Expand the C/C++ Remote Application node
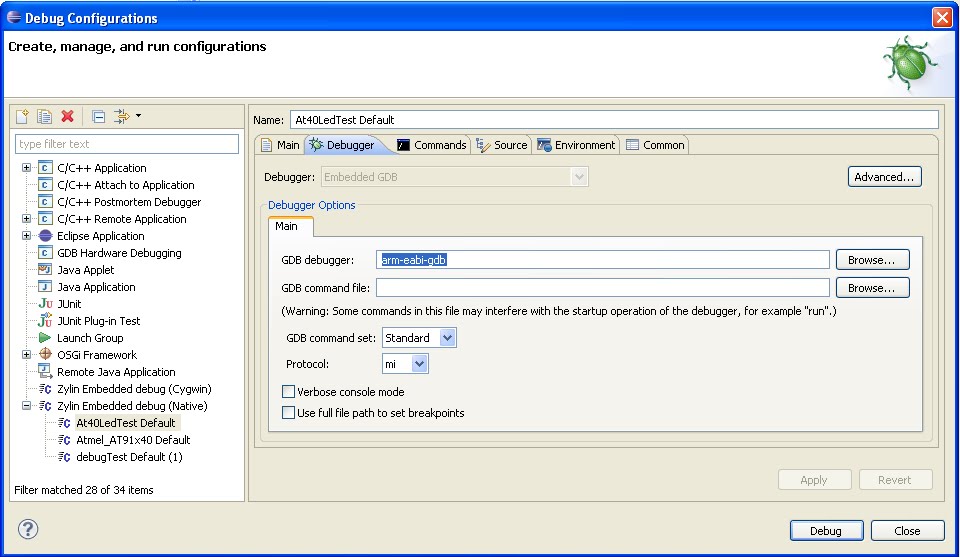 click(x=26, y=219)
